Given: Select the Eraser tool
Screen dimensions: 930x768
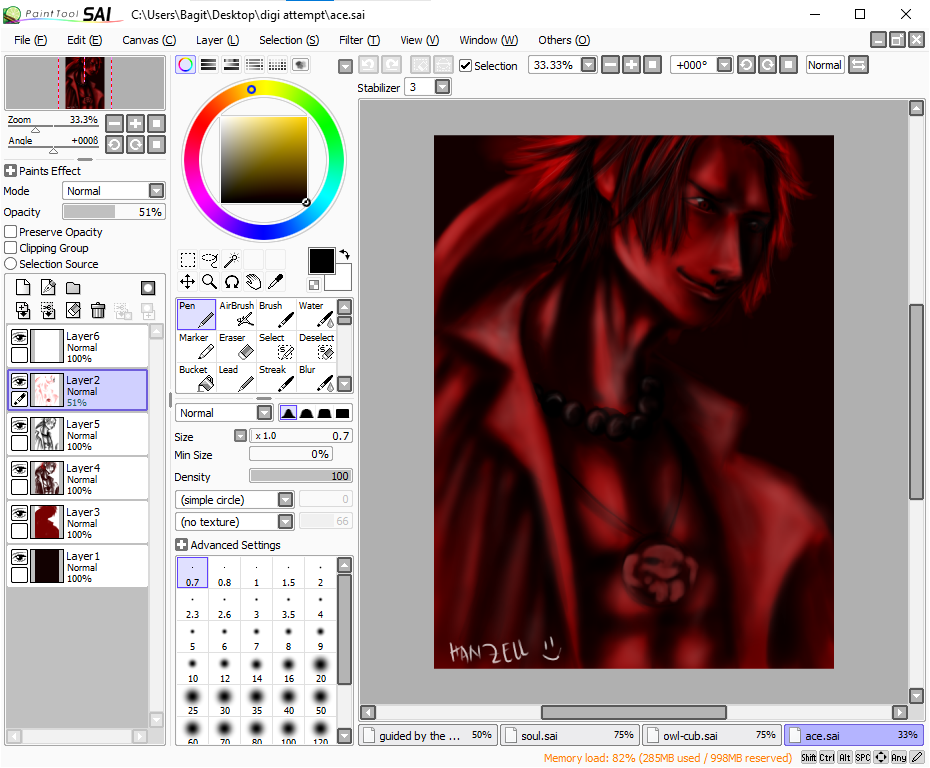Looking at the screenshot, I should (x=236, y=346).
